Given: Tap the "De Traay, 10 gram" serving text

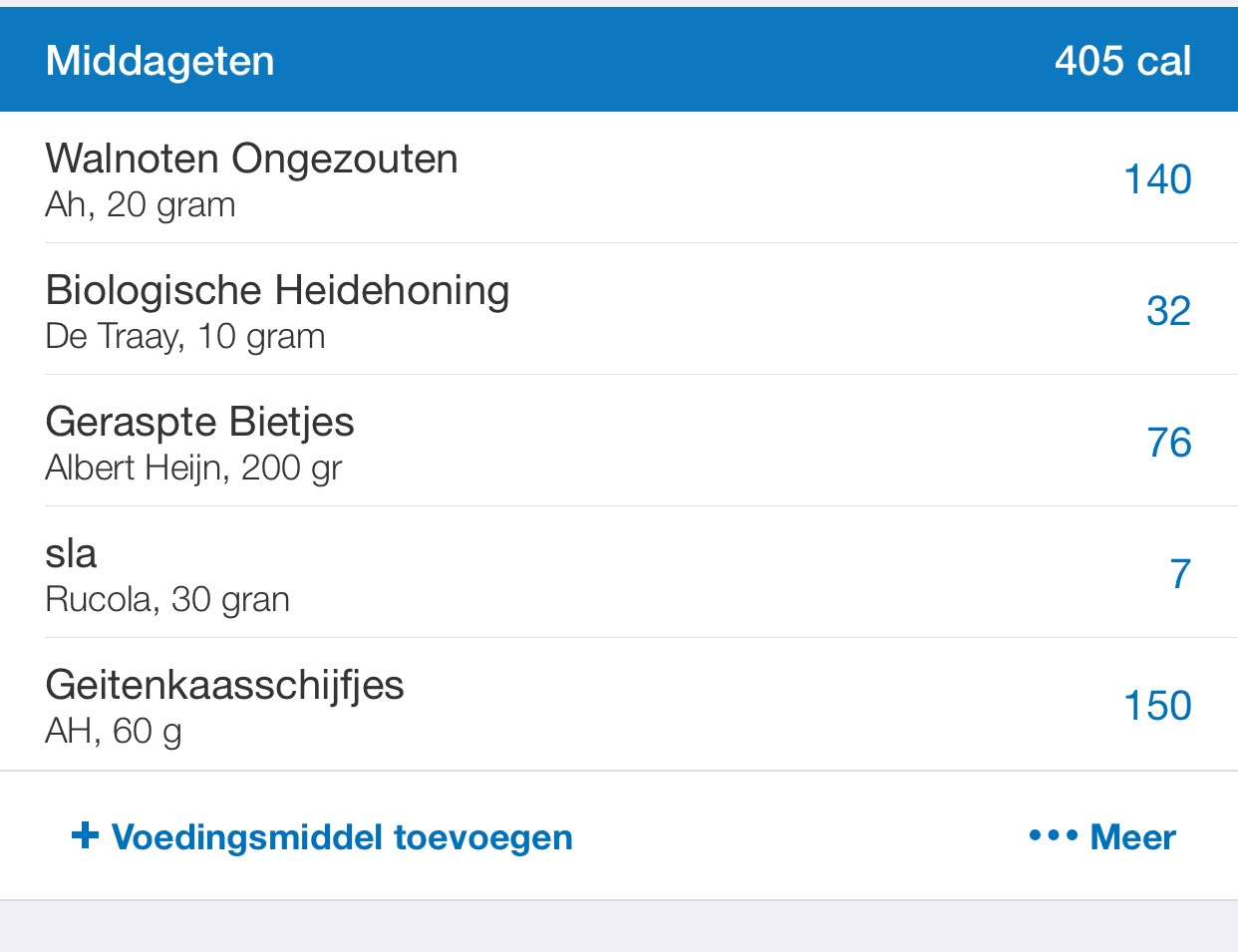Looking at the screenshot, I should 185,337.
